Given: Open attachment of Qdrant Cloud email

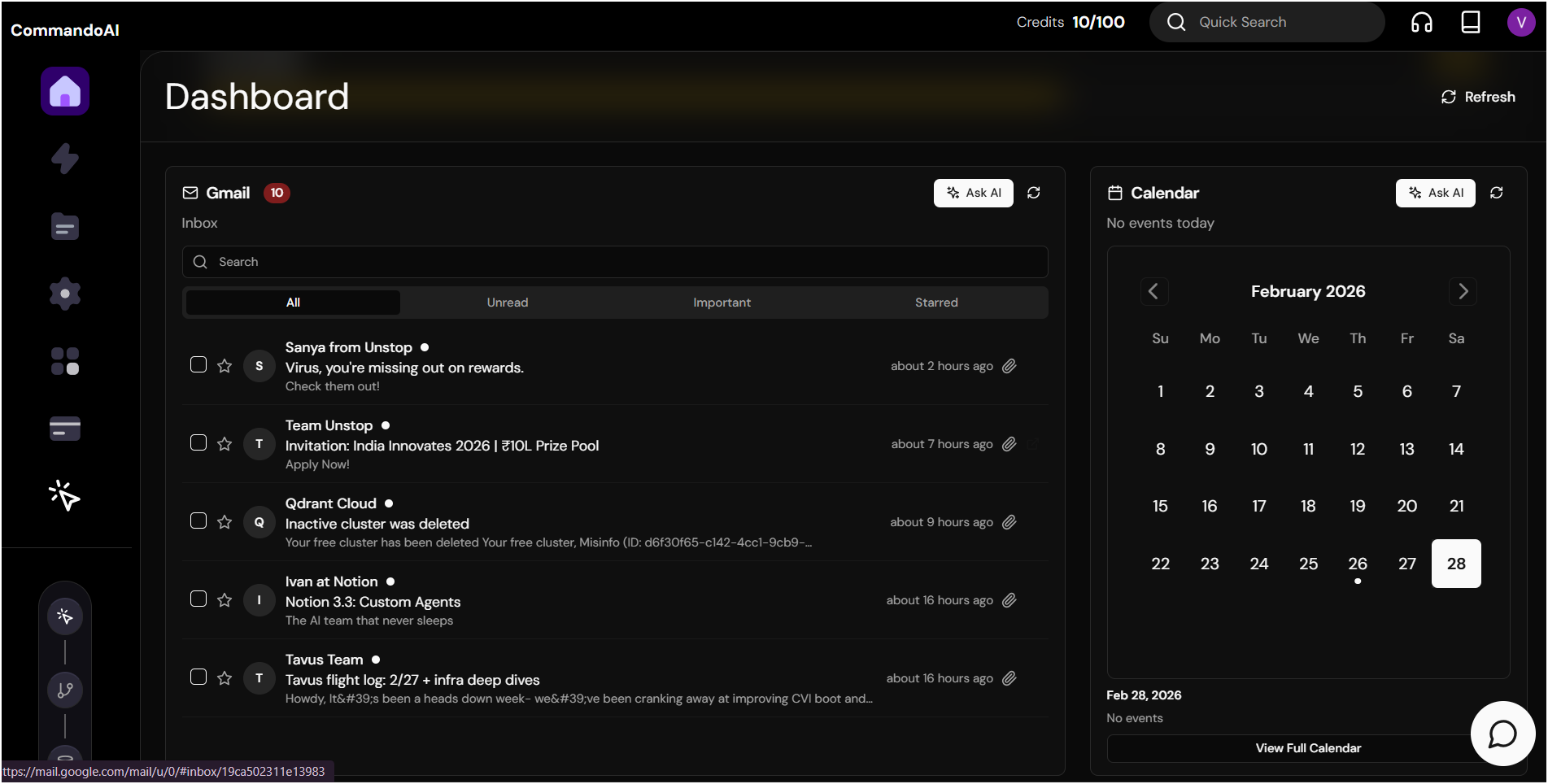Looking at the screenshot, I should (x=1009, y=522).
